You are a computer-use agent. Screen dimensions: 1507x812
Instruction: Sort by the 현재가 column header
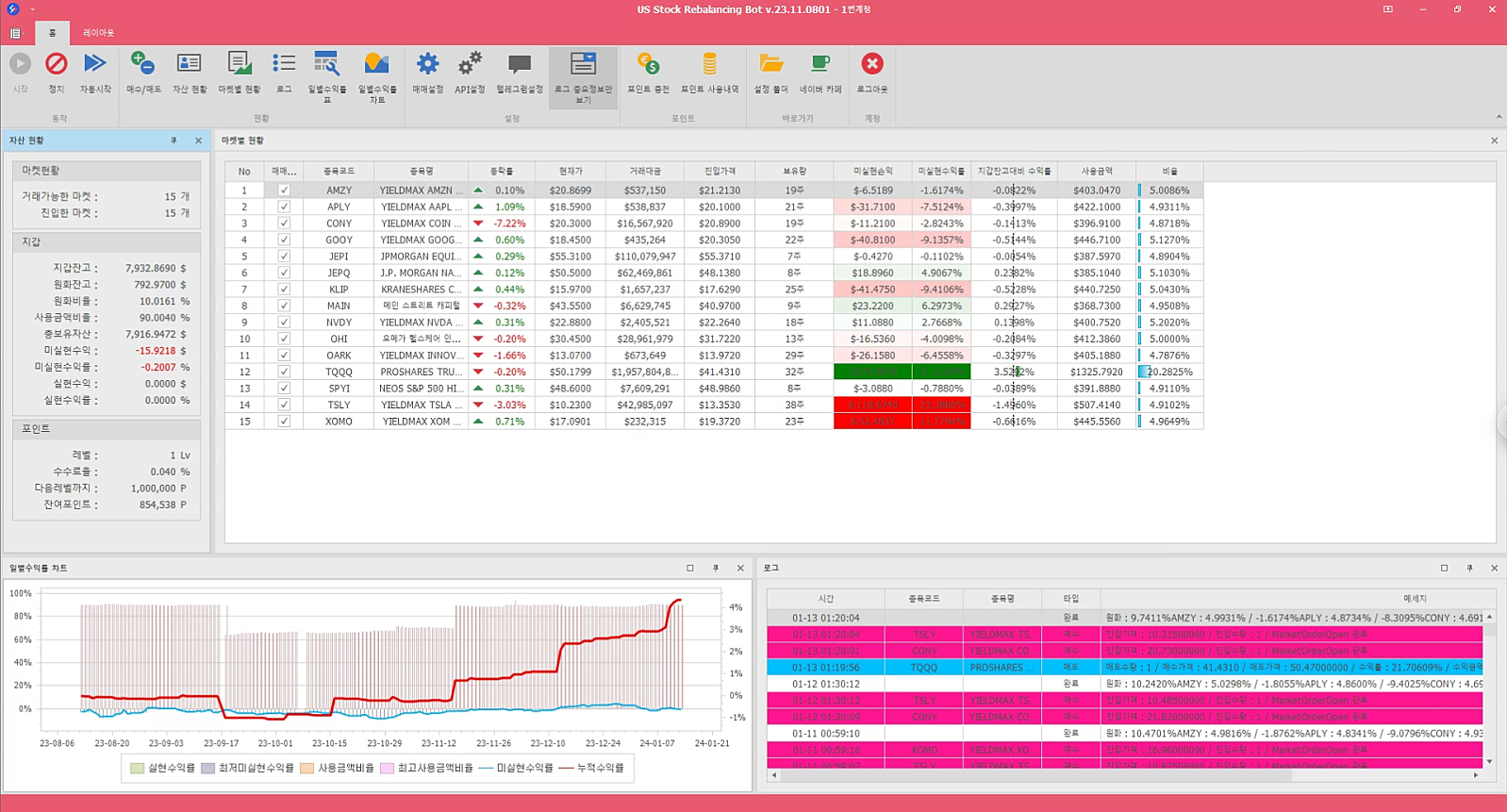(571, 172)
